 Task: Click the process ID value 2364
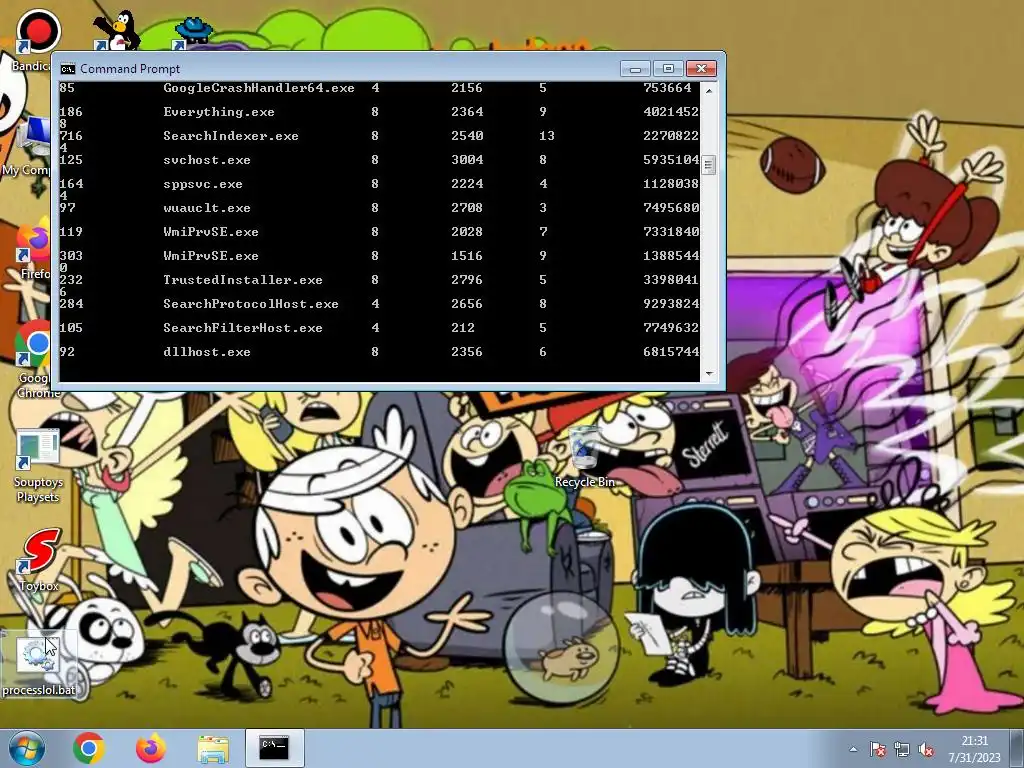point(467,112)
